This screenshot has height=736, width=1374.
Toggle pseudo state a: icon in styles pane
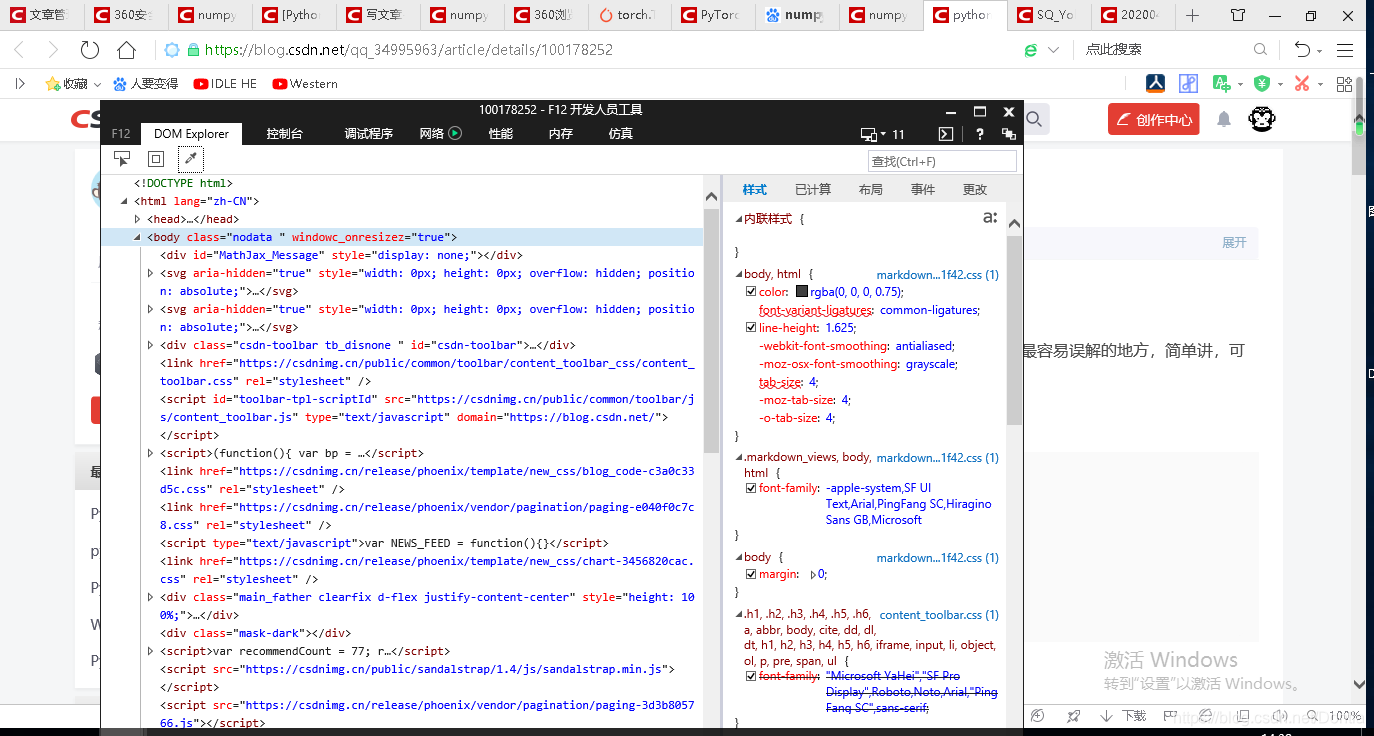click(x=989, y=217)
